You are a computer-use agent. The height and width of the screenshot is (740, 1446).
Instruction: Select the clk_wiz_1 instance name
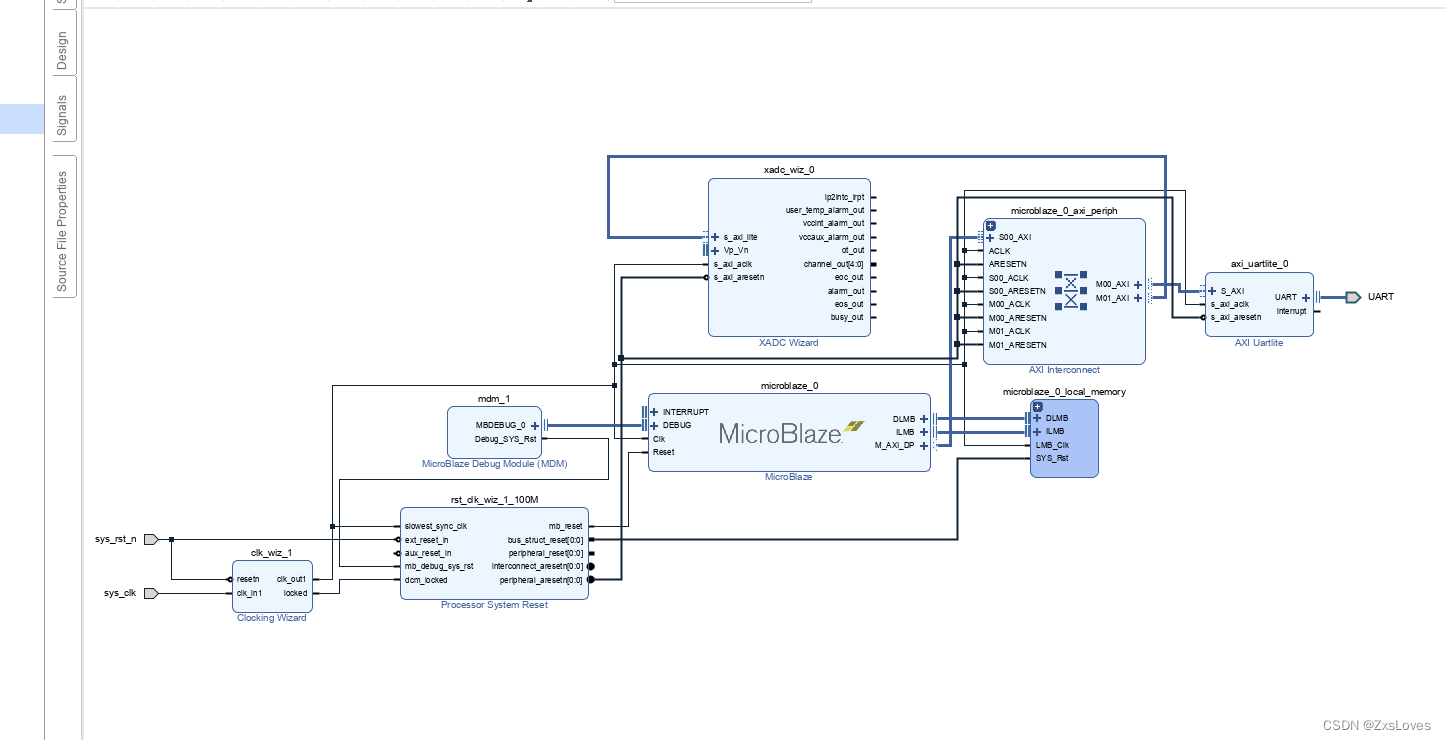click(x=271, y=552)
